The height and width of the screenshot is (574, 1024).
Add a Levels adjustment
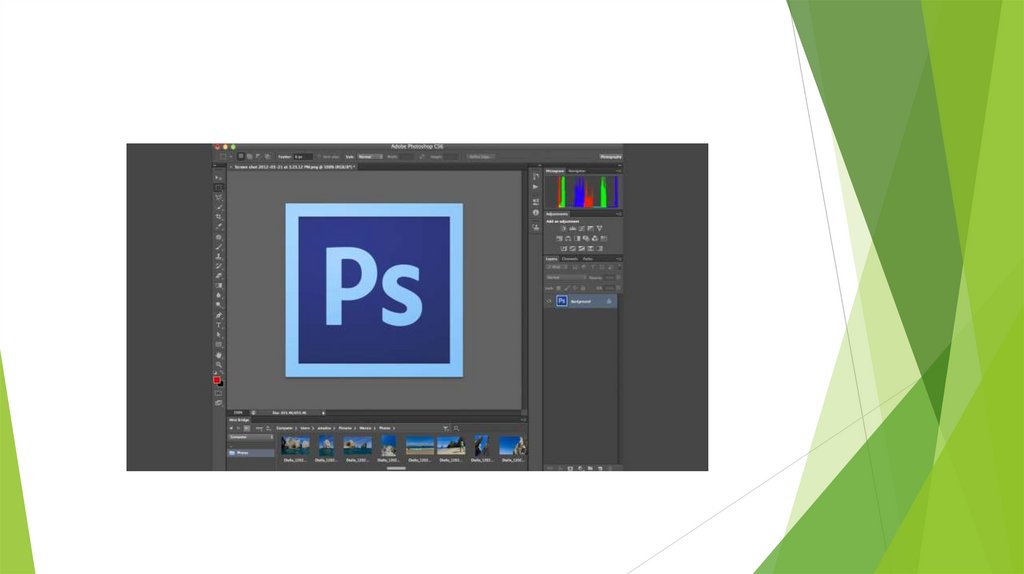click(x=573, y=229)
